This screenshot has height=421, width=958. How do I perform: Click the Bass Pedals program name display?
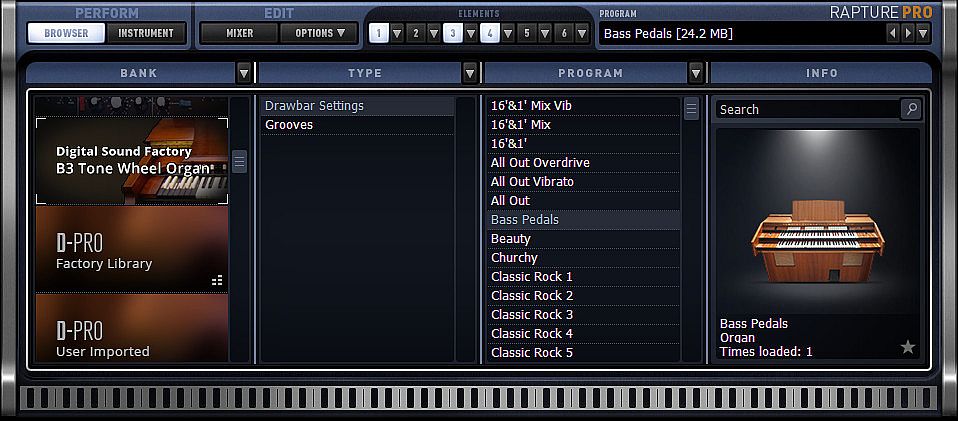click(x=740, y=34)
